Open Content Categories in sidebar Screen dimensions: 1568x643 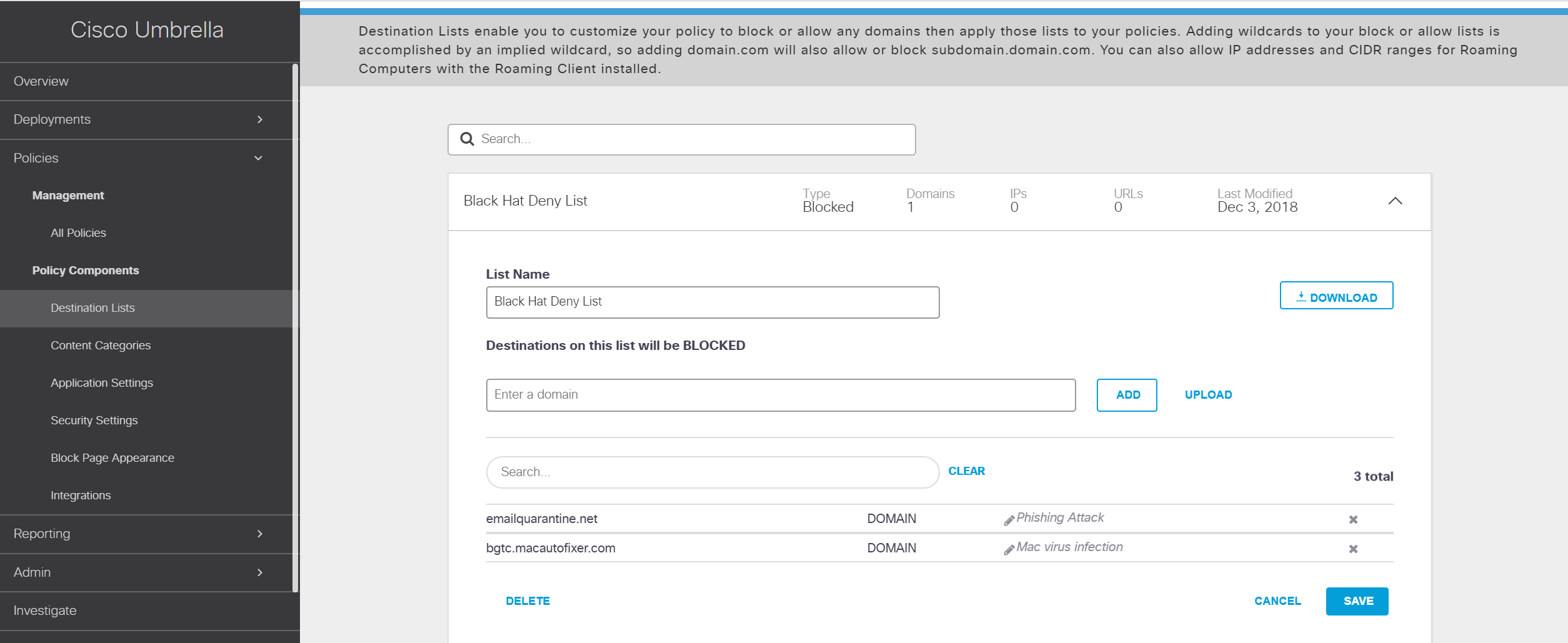tap(101, 346)
